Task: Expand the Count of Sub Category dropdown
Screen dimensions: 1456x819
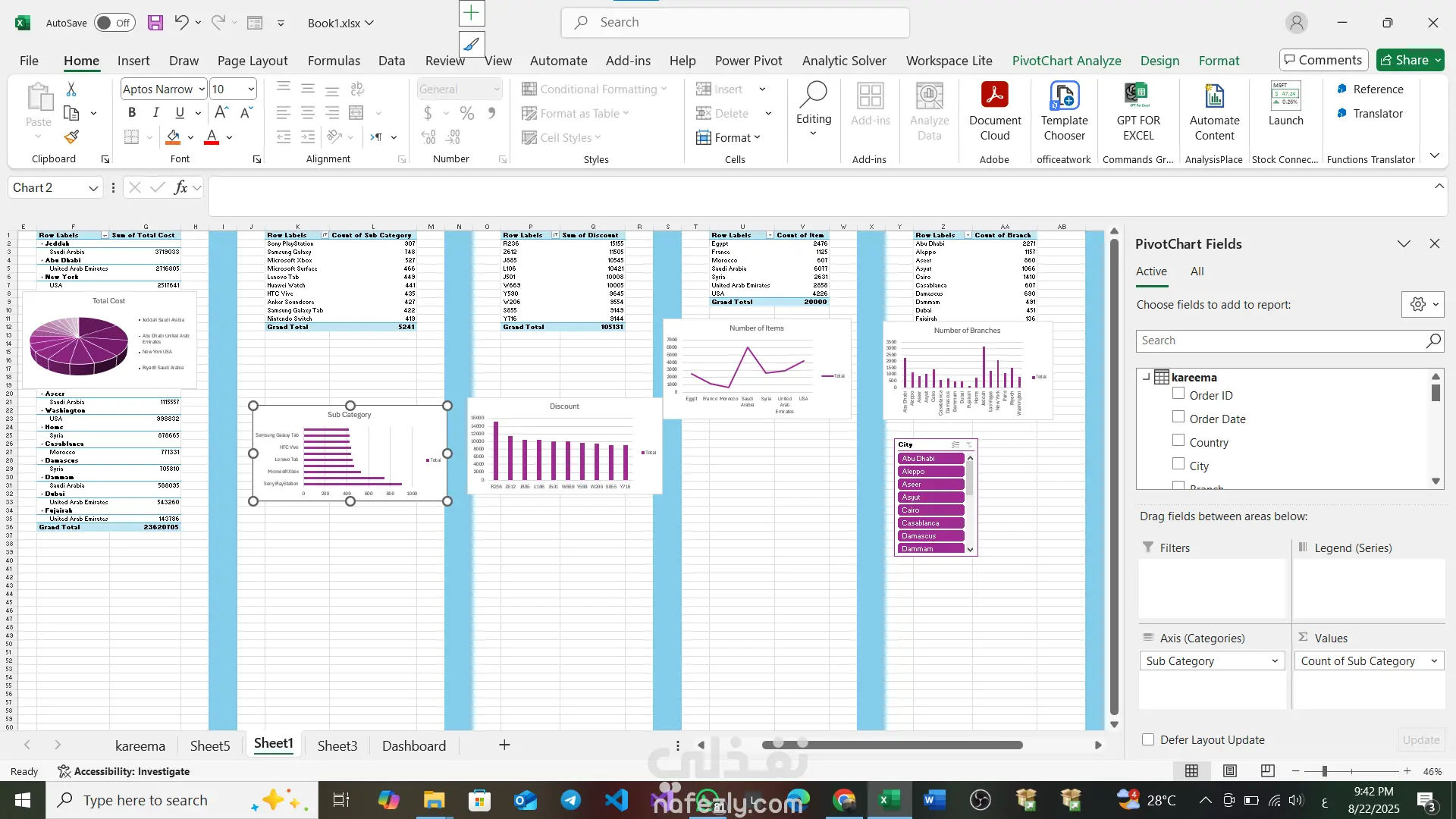Action: (1434, 661)
